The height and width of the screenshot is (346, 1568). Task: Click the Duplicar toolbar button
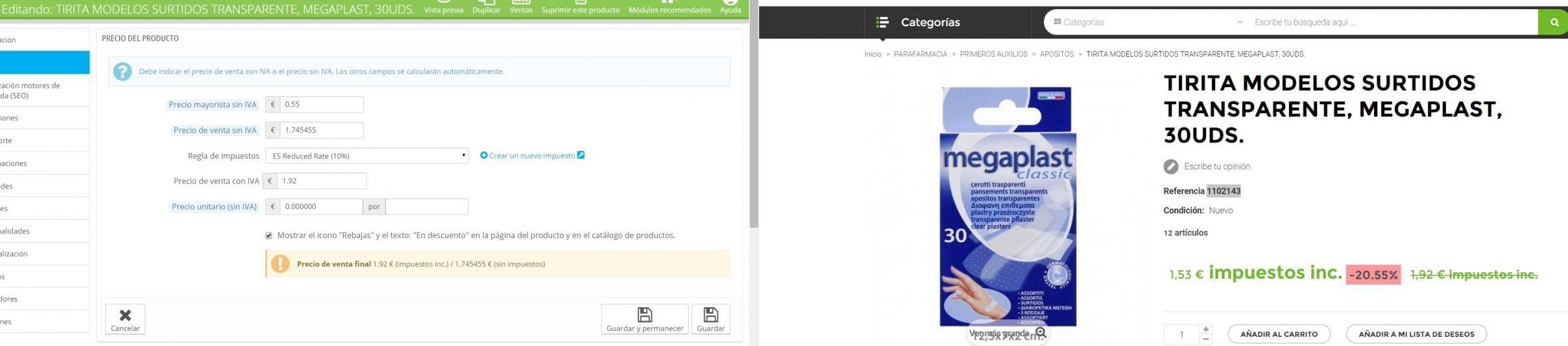click(487, 7)
